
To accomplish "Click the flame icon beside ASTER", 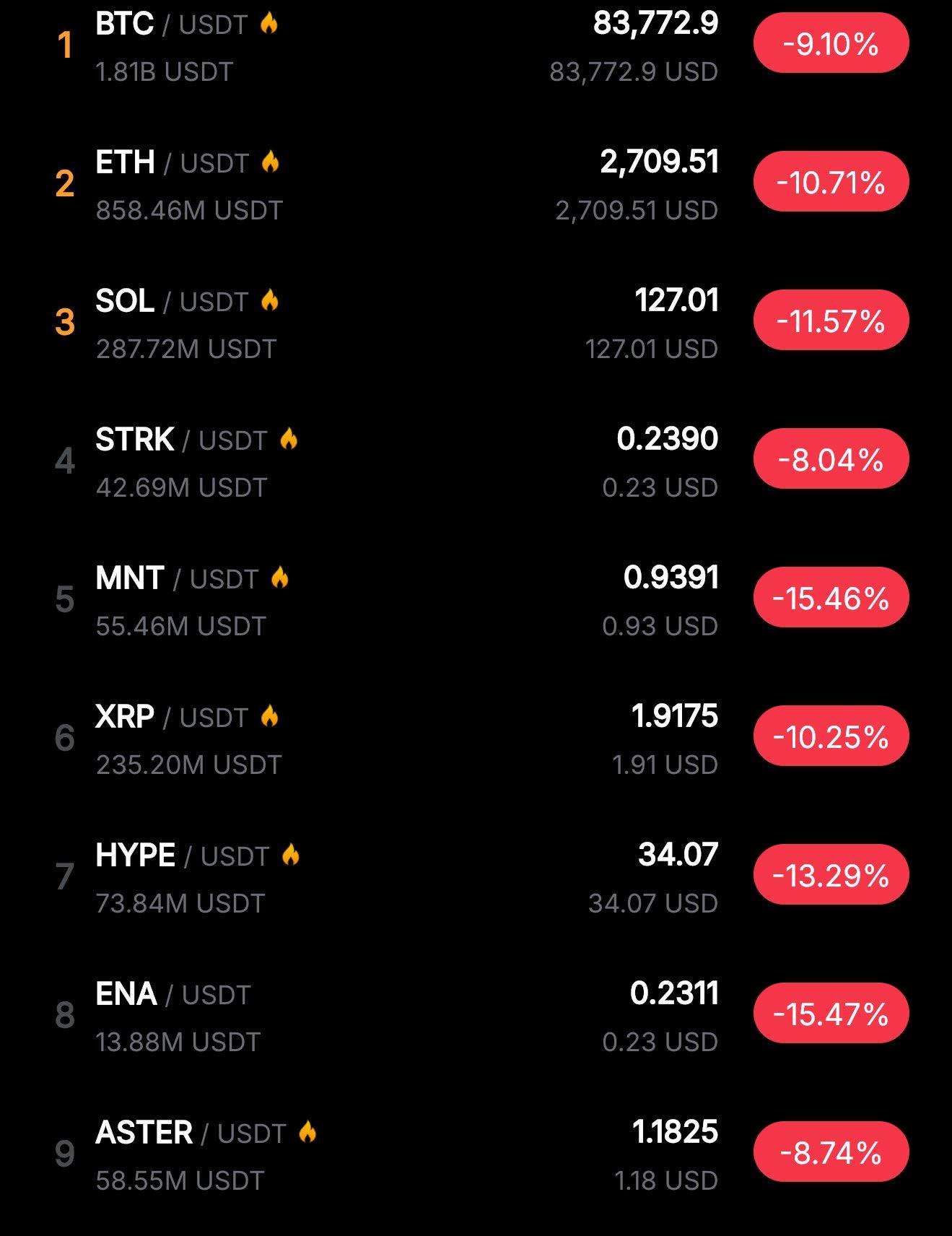I will pyautogui.click(x=307, y=1132).
